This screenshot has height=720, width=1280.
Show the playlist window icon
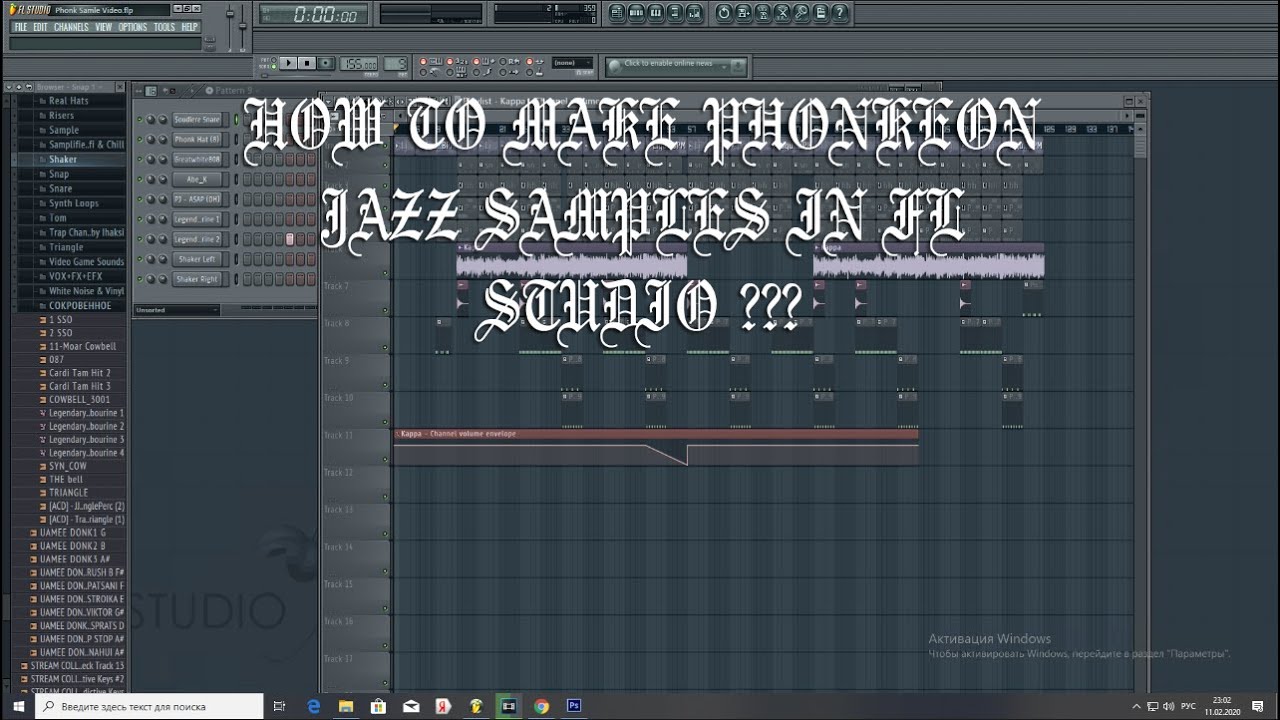[x=617, y=13]
